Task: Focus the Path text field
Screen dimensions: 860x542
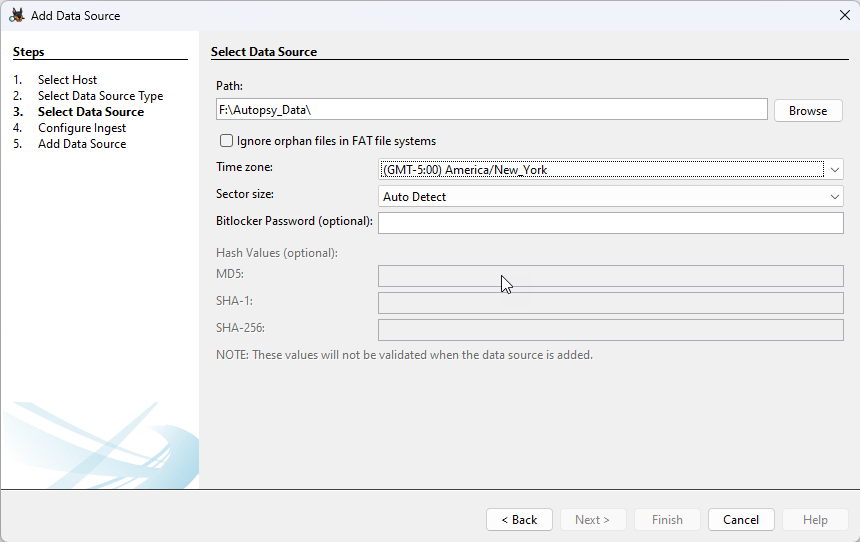Action: point(491,110)
